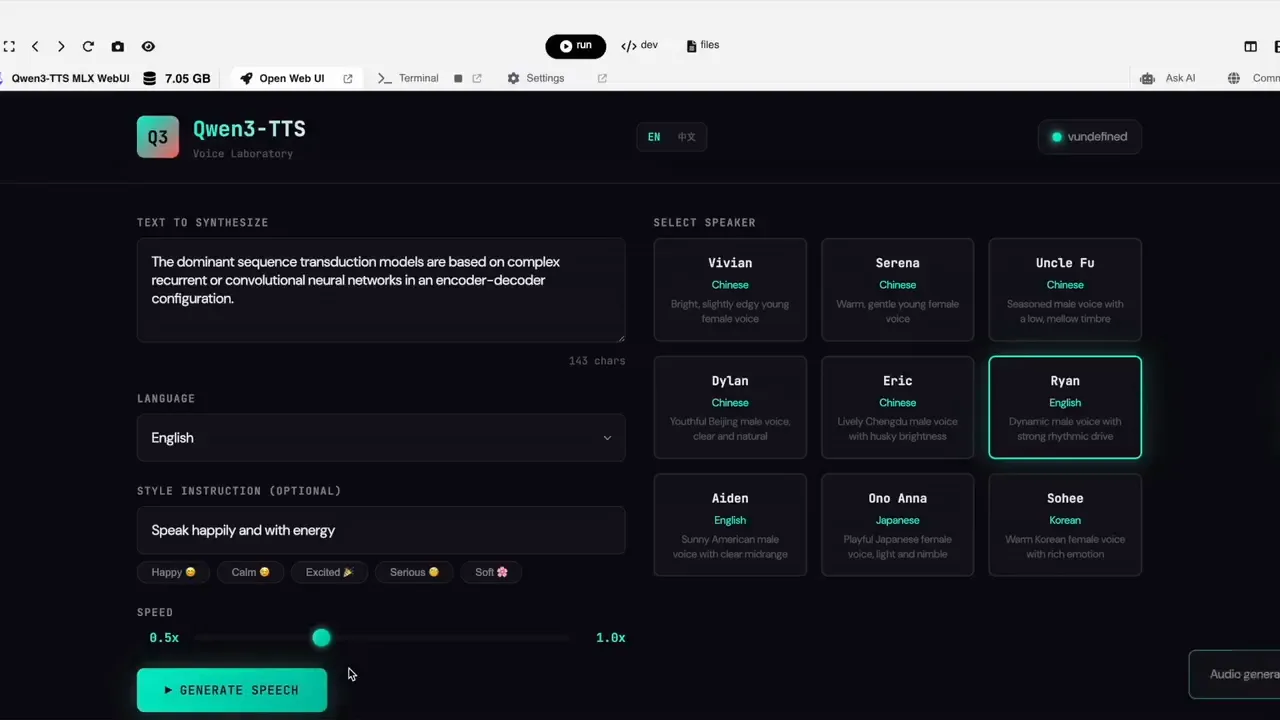The height and width of the screenshot is (720, 1280).
Task: Open Web UI in external window icon
Action: tap(348, 78)
